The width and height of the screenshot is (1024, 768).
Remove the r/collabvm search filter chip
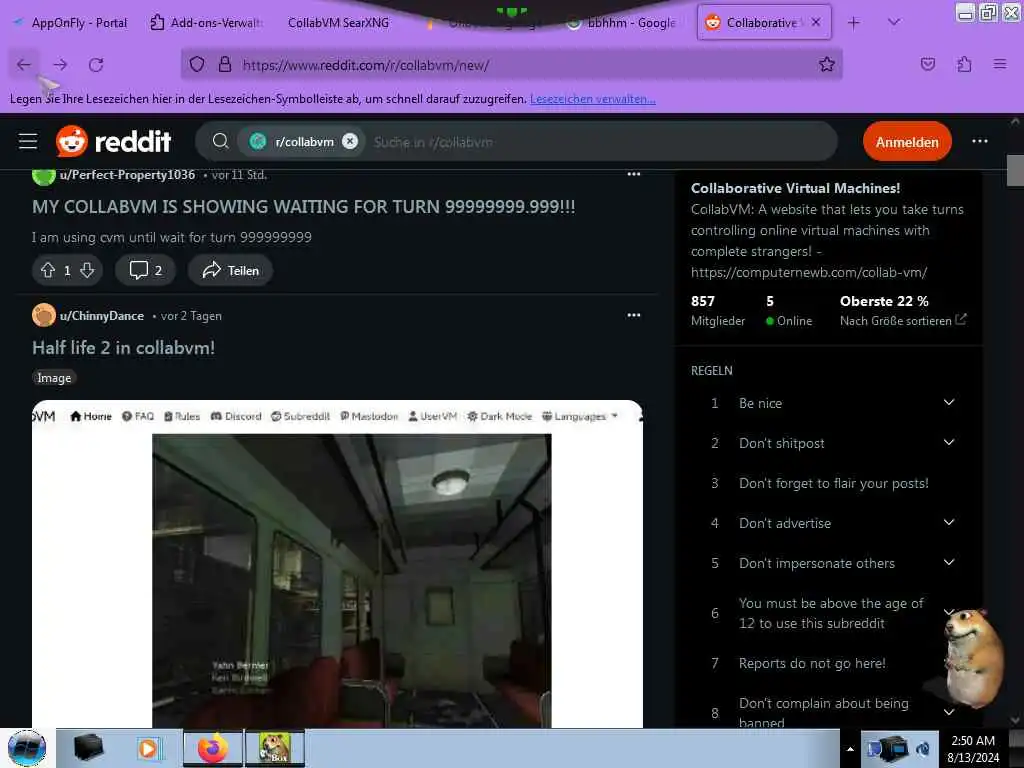pyautogui.click(x=350, y=141)
